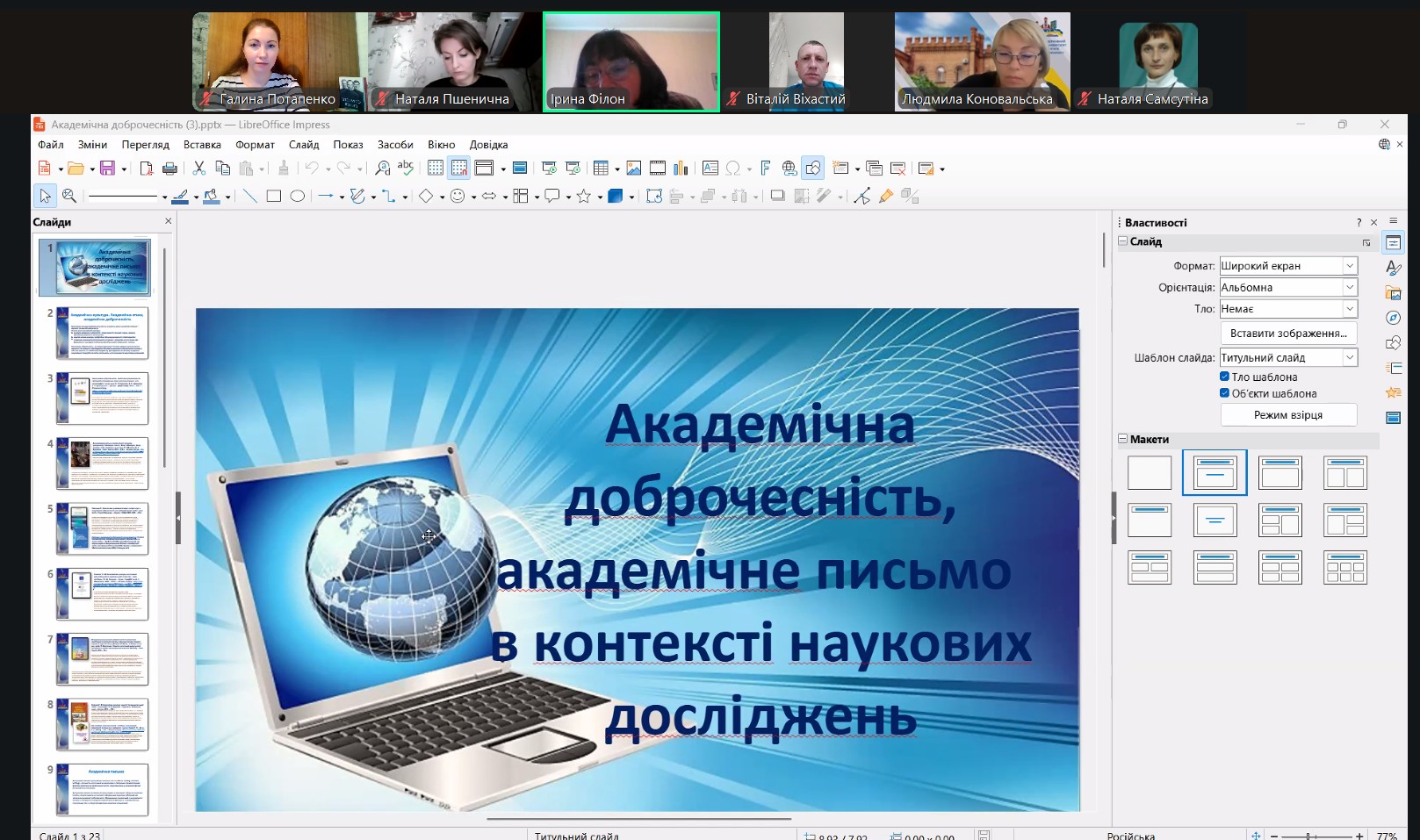Click the Insert Chart toolbar icon
The width and height of the screenshot is (1420, 840).
[x=681, y=169]
